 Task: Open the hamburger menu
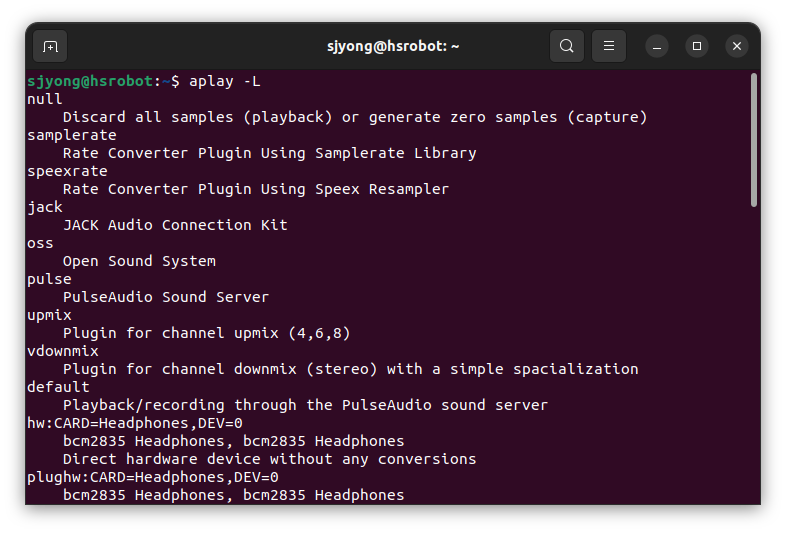[609, 46]
